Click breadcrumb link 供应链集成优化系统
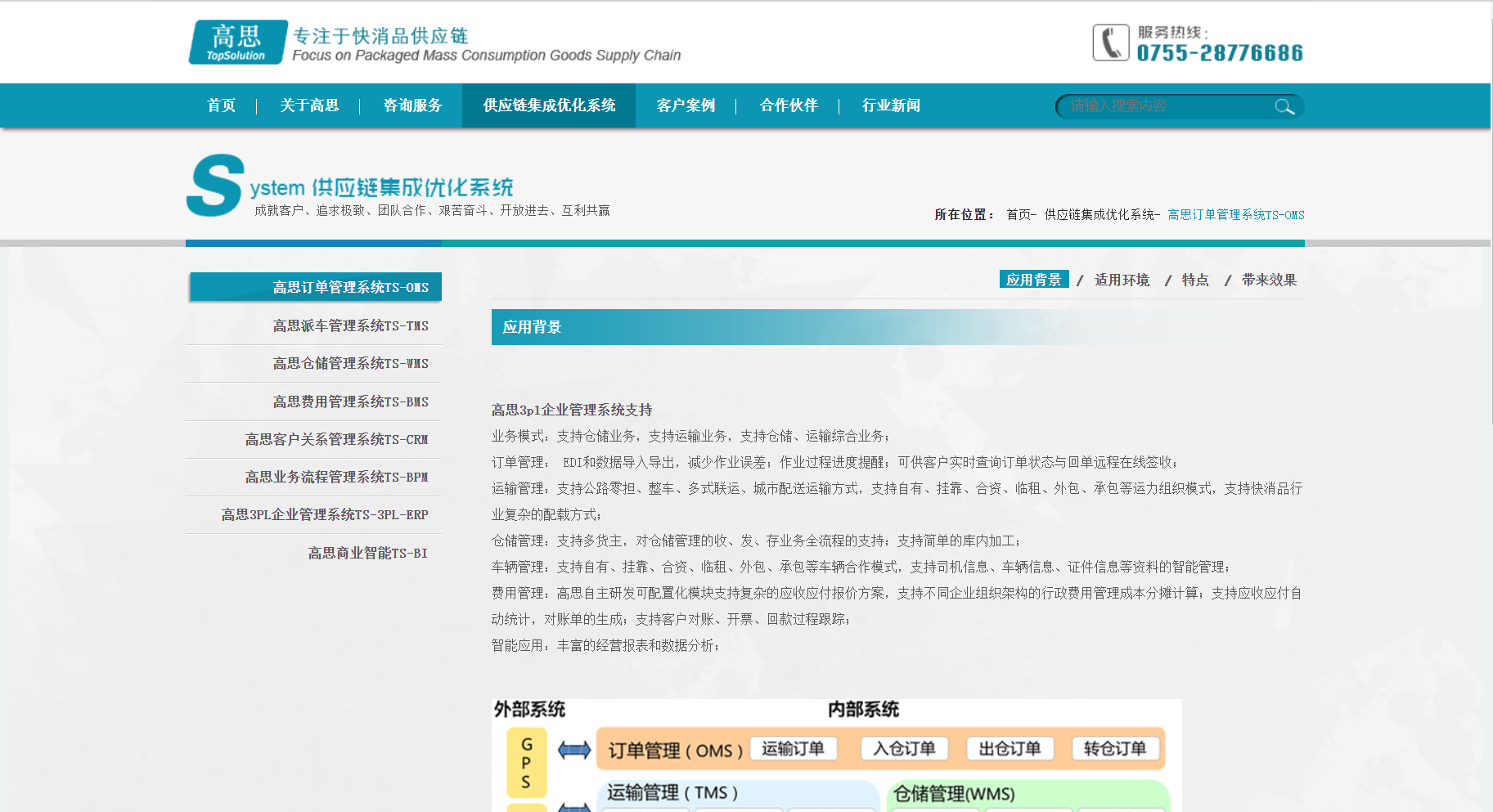1493x812 pixels. [1099, 215]
